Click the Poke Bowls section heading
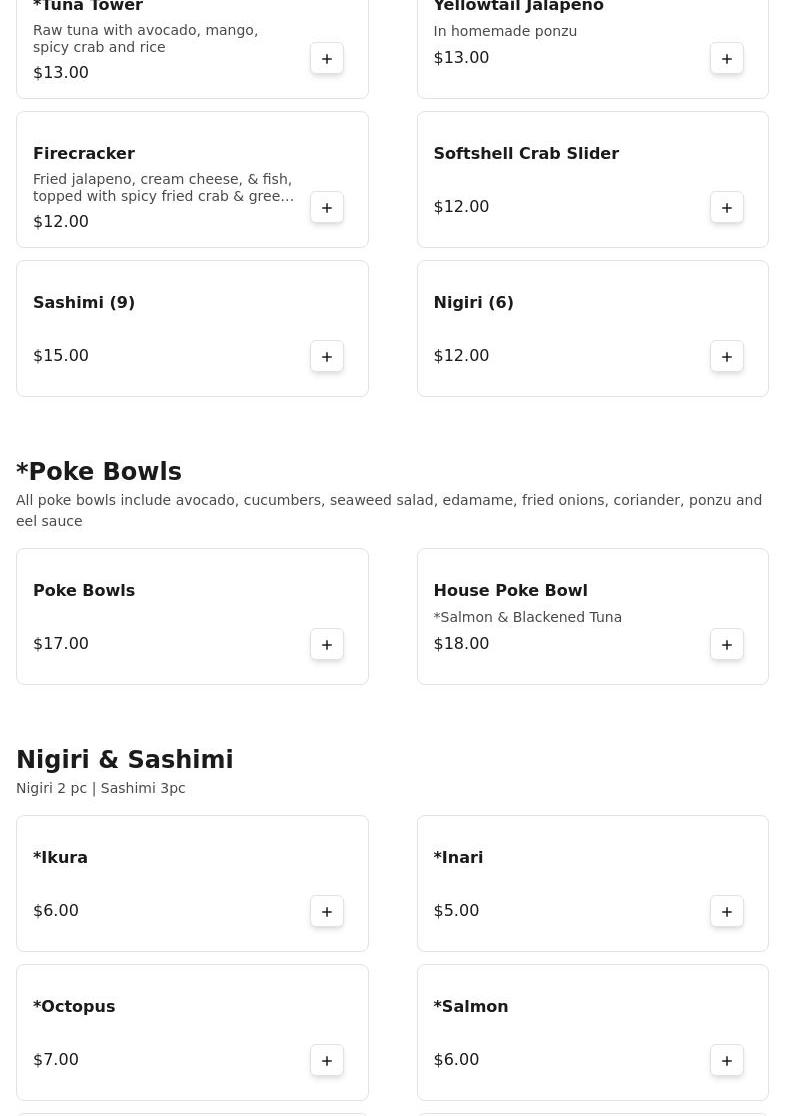Image resolution: width=785 pixels, height=1116 pixels. (x=99, y=472)
